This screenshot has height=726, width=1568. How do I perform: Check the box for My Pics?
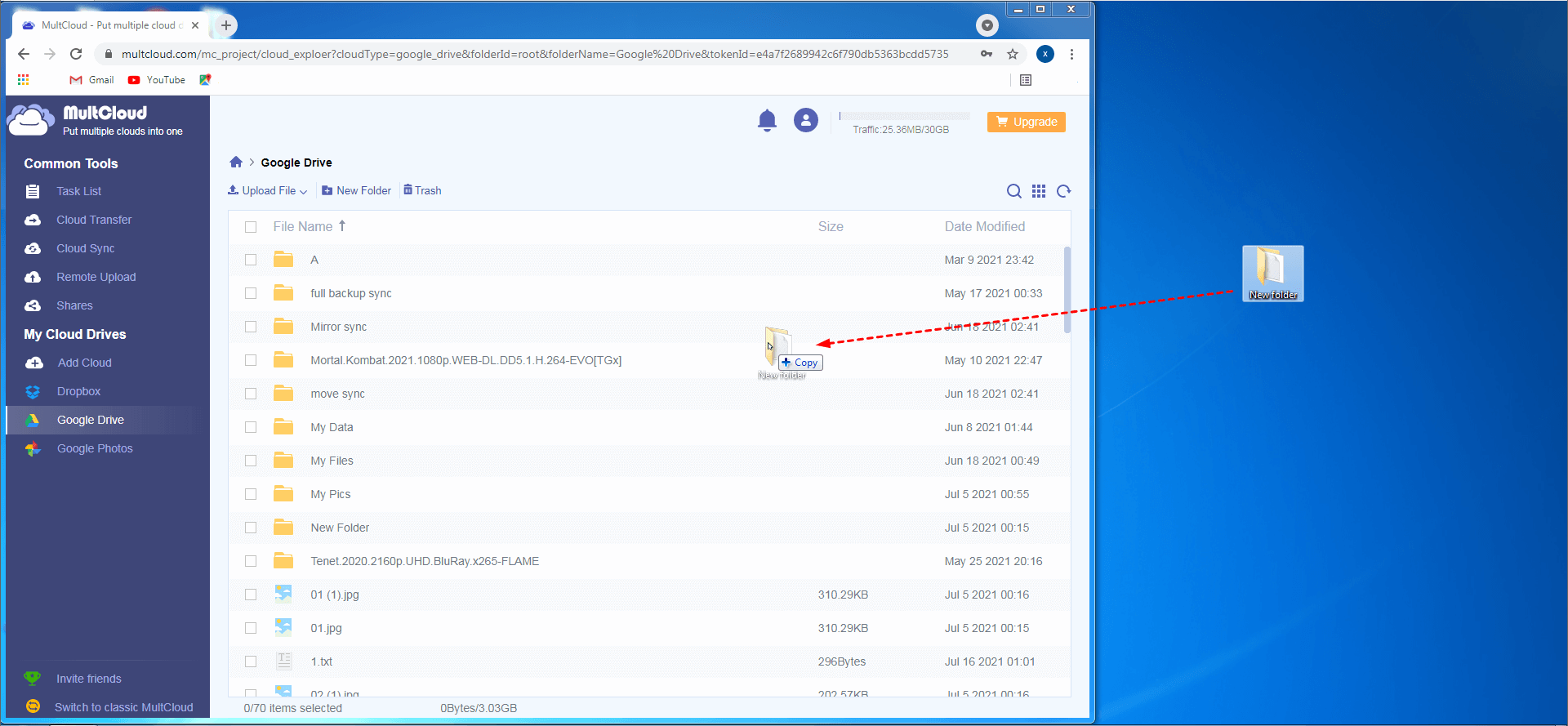(x=251, y=495)
